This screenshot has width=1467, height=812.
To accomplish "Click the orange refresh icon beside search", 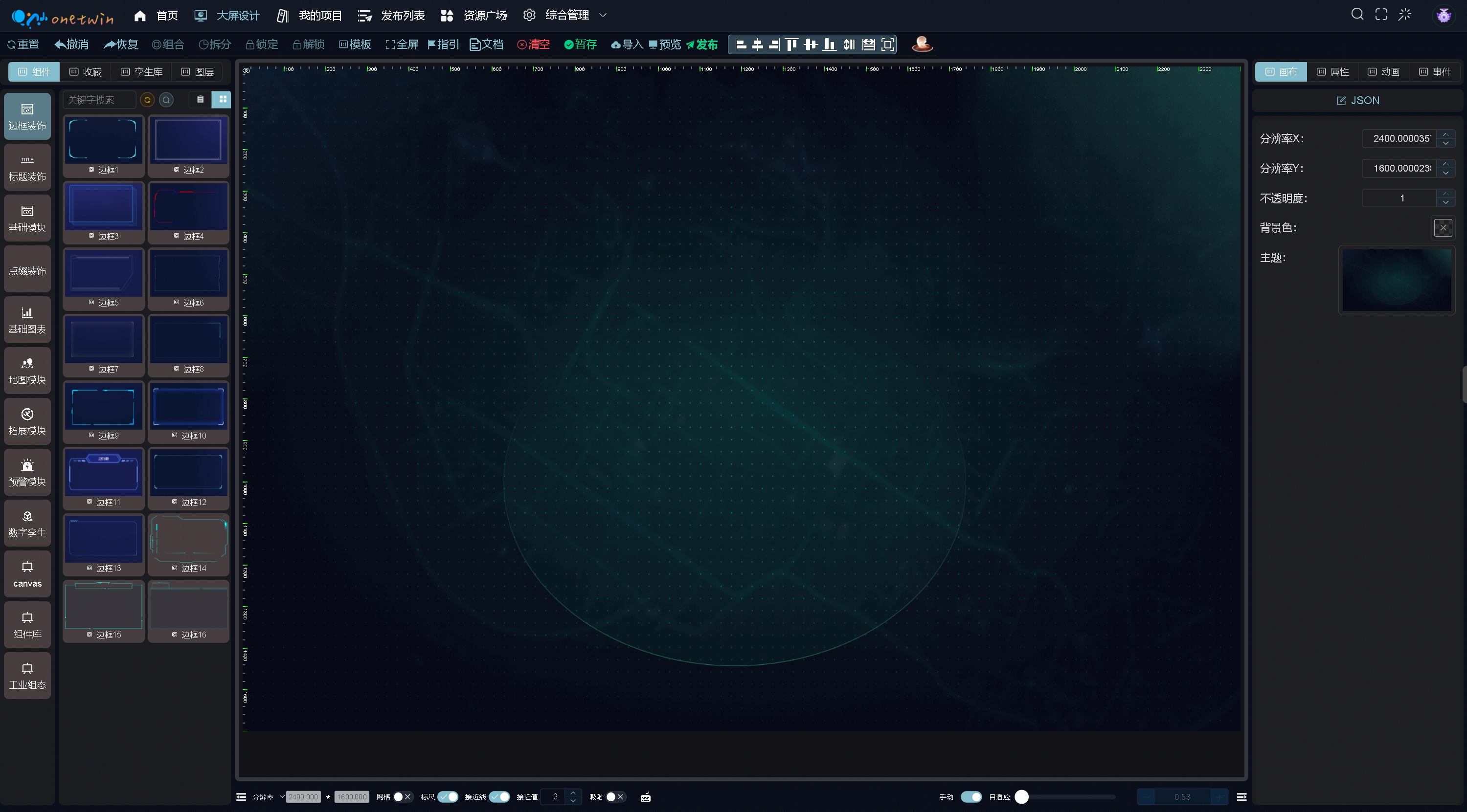I will tap(148, 100).
